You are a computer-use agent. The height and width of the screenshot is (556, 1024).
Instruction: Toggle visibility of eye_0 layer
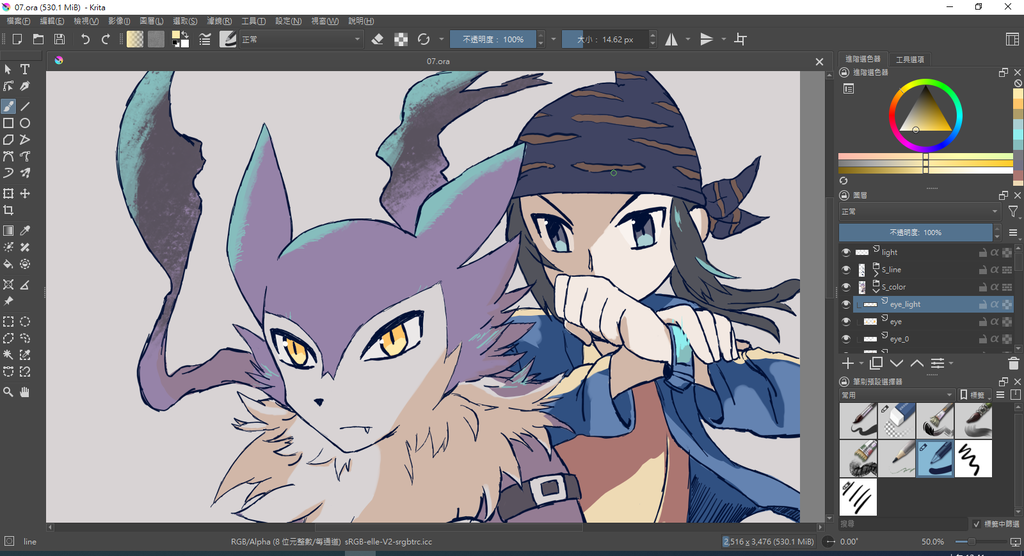point(846,339)
